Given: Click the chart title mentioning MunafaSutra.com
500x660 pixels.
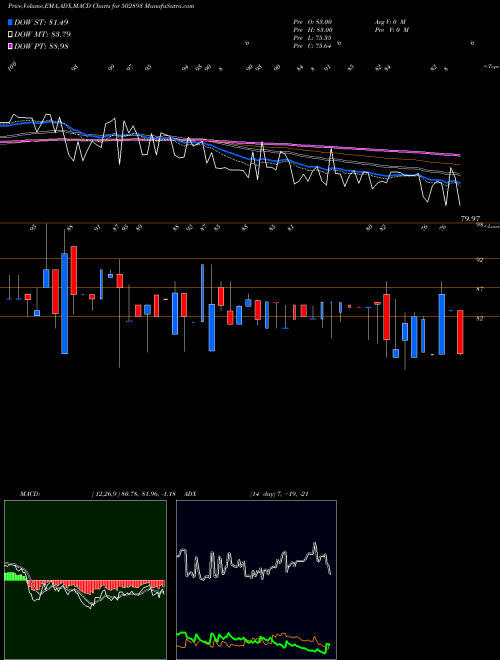Looking at the screenshot, I should point(101,7).
